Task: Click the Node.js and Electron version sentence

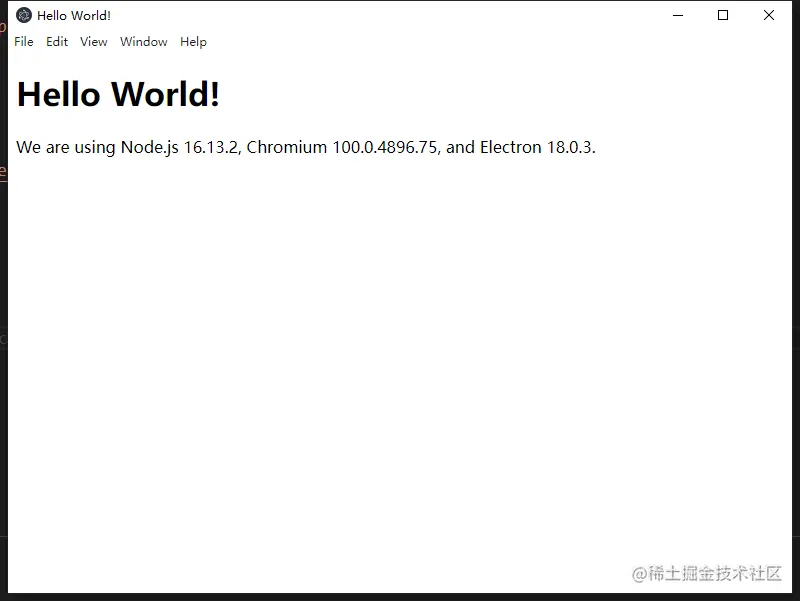Action: (x=306, y=147)
